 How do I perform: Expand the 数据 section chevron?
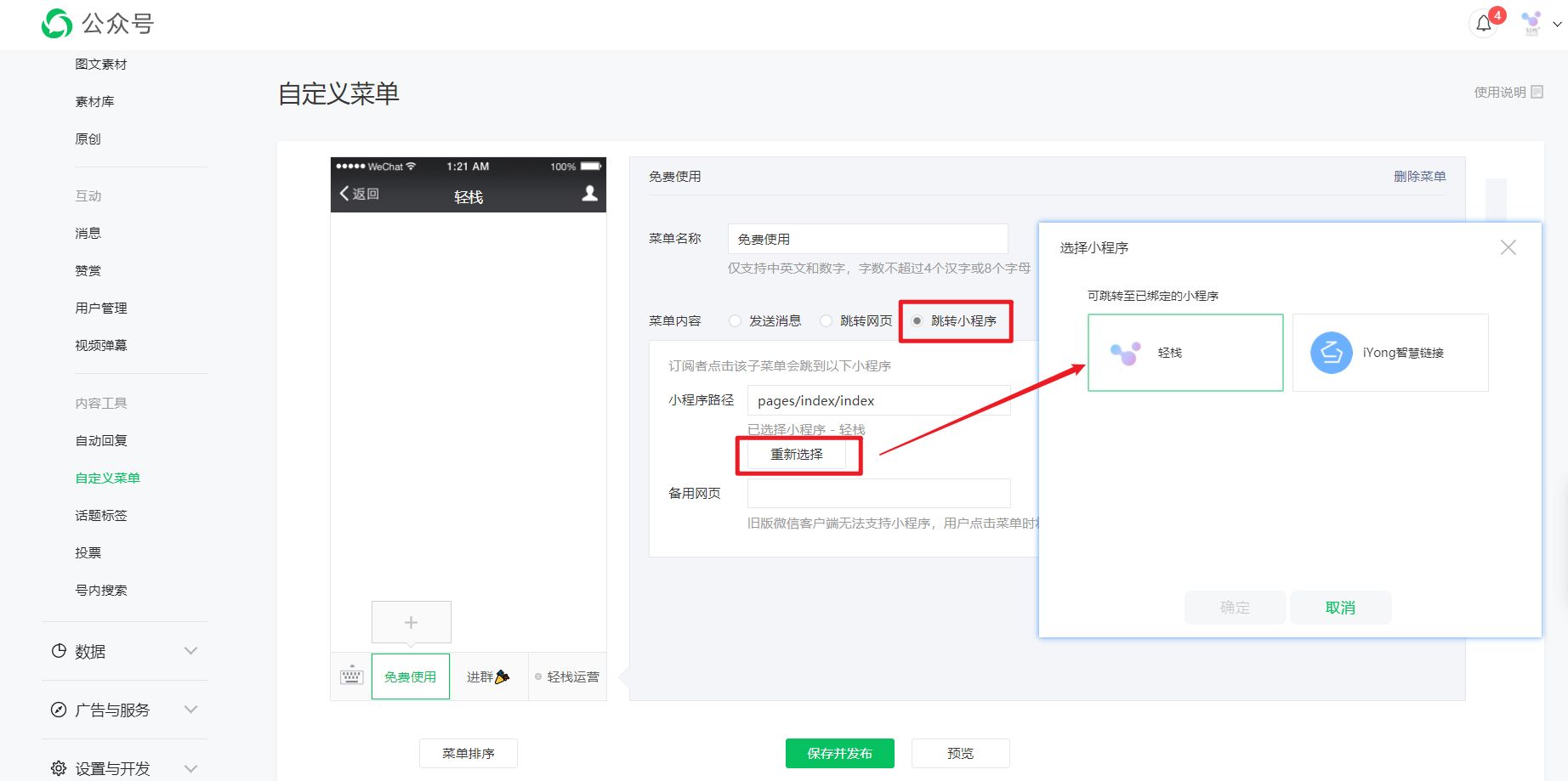pyautogui.click(x=191, y=651)
